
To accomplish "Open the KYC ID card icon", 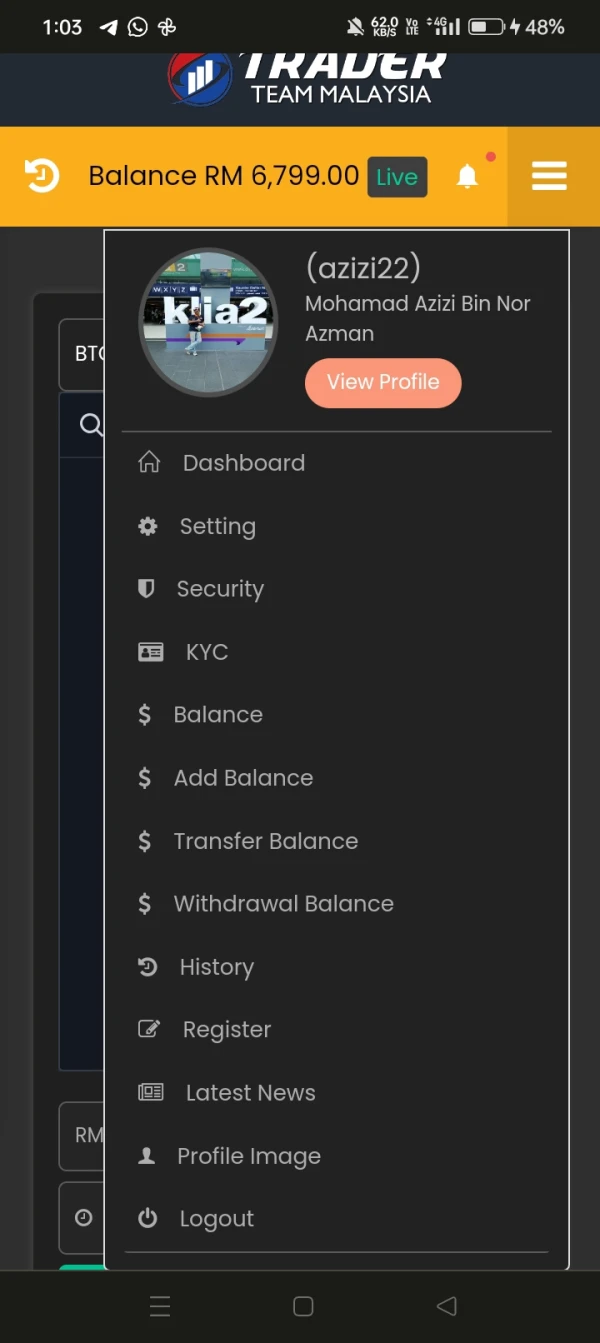I will 150,652.
